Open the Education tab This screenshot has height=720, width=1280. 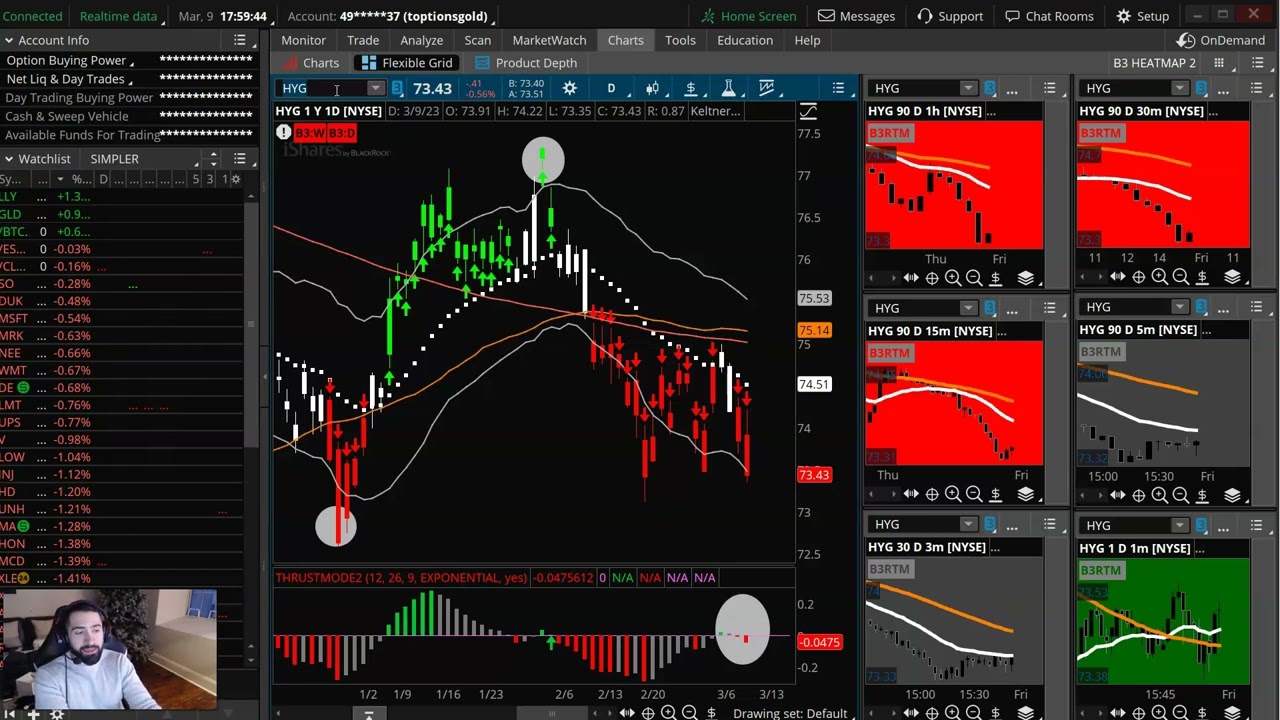point(745,40)
